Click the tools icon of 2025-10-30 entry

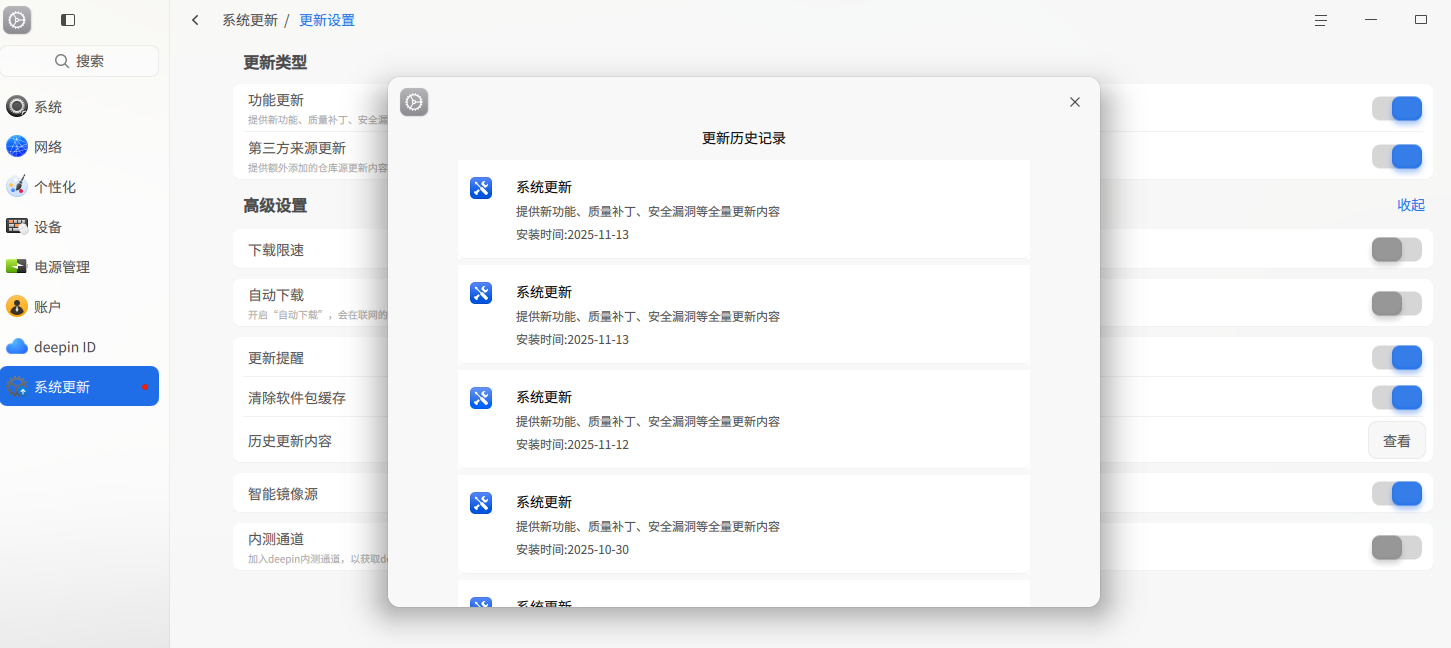[x=481, y=503]
